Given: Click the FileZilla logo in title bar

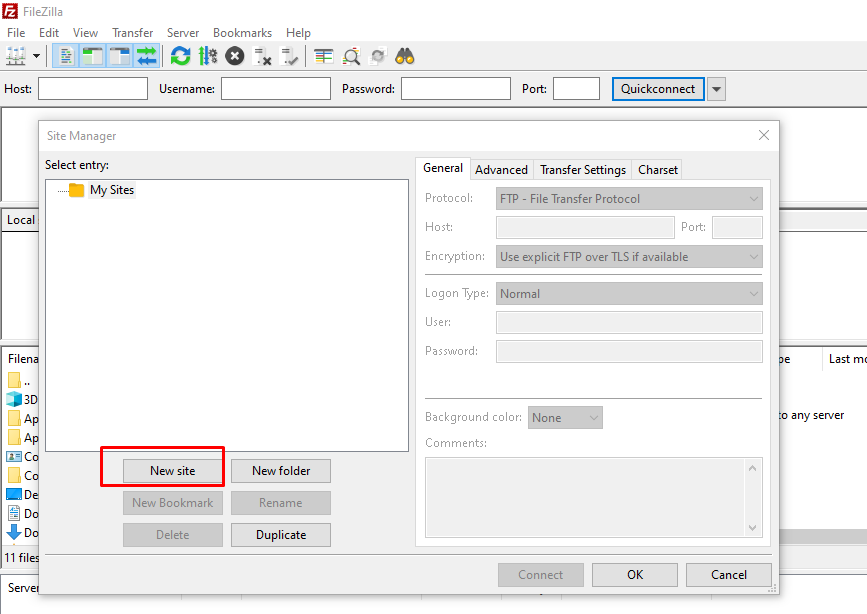Looking at the screenshot, I should pos(11,11).
